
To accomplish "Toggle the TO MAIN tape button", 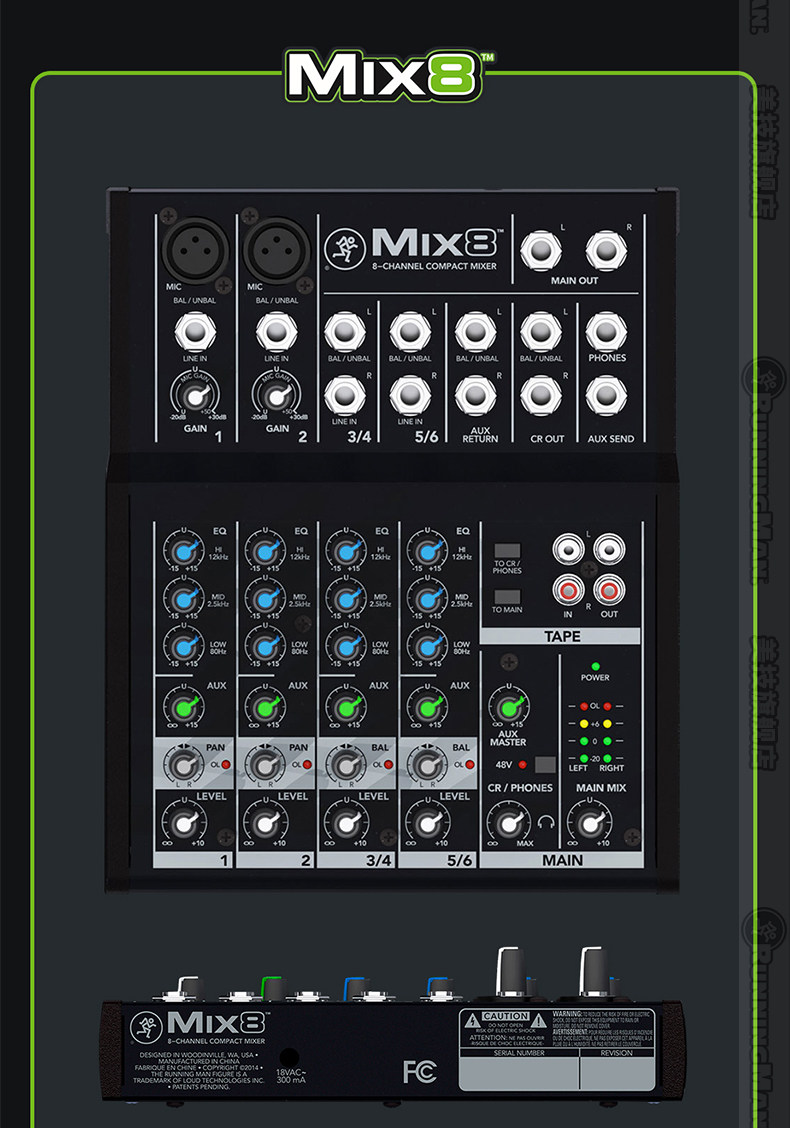I will coord(507,597).
